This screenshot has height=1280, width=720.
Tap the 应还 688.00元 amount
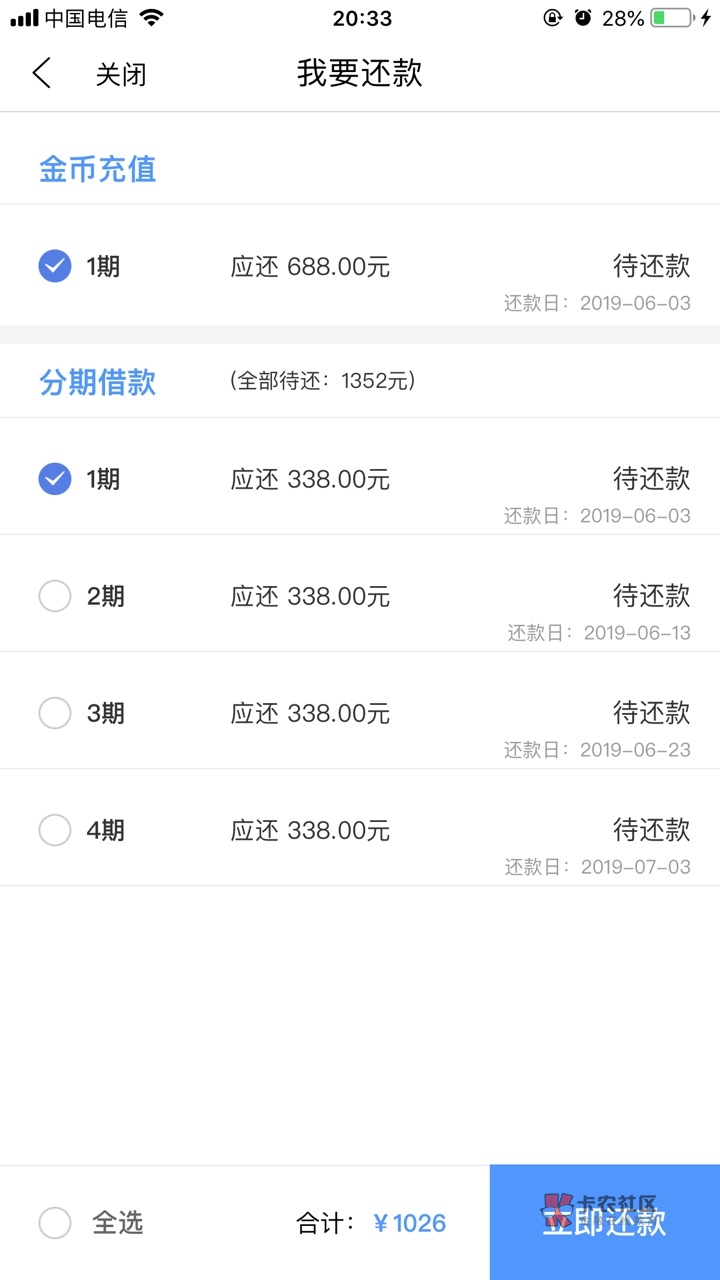coord(310,267)
